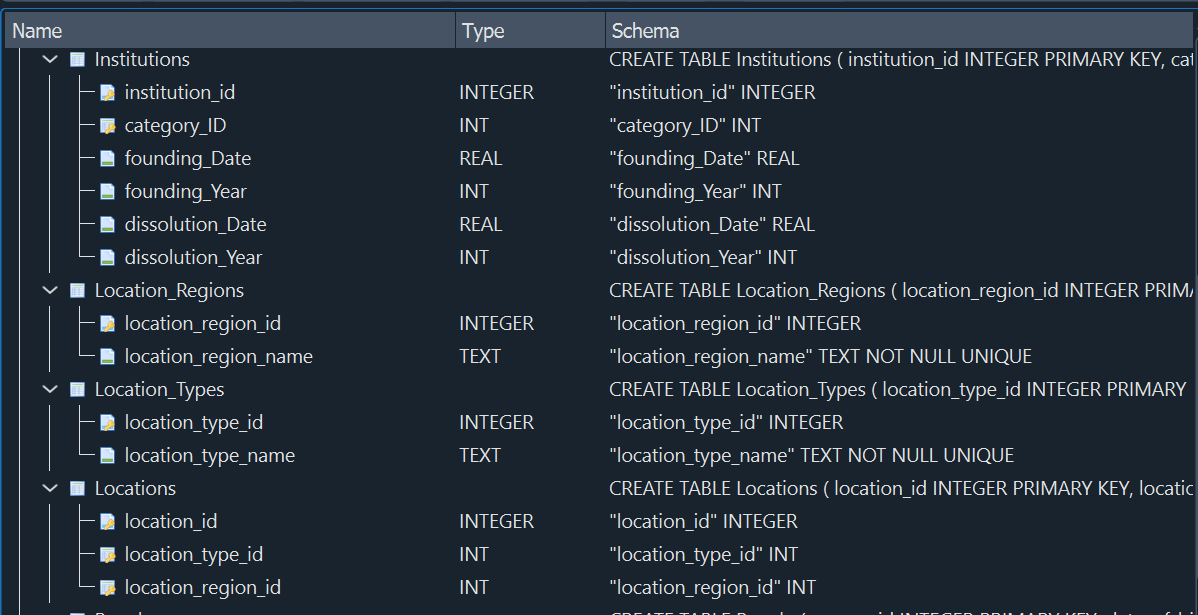This screenshot has width=1198, height=615.
Task: Click the location_region_name field icon
Action: coord(108,356)
